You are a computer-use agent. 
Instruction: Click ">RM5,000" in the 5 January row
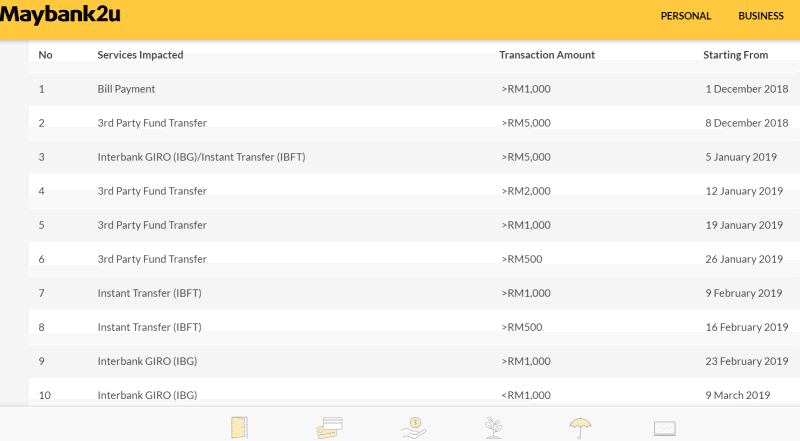coord(526,157)
